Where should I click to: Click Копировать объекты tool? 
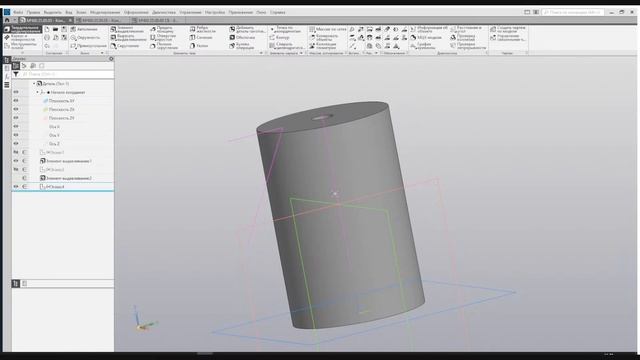pyautogui.click(x=324, y=38)
